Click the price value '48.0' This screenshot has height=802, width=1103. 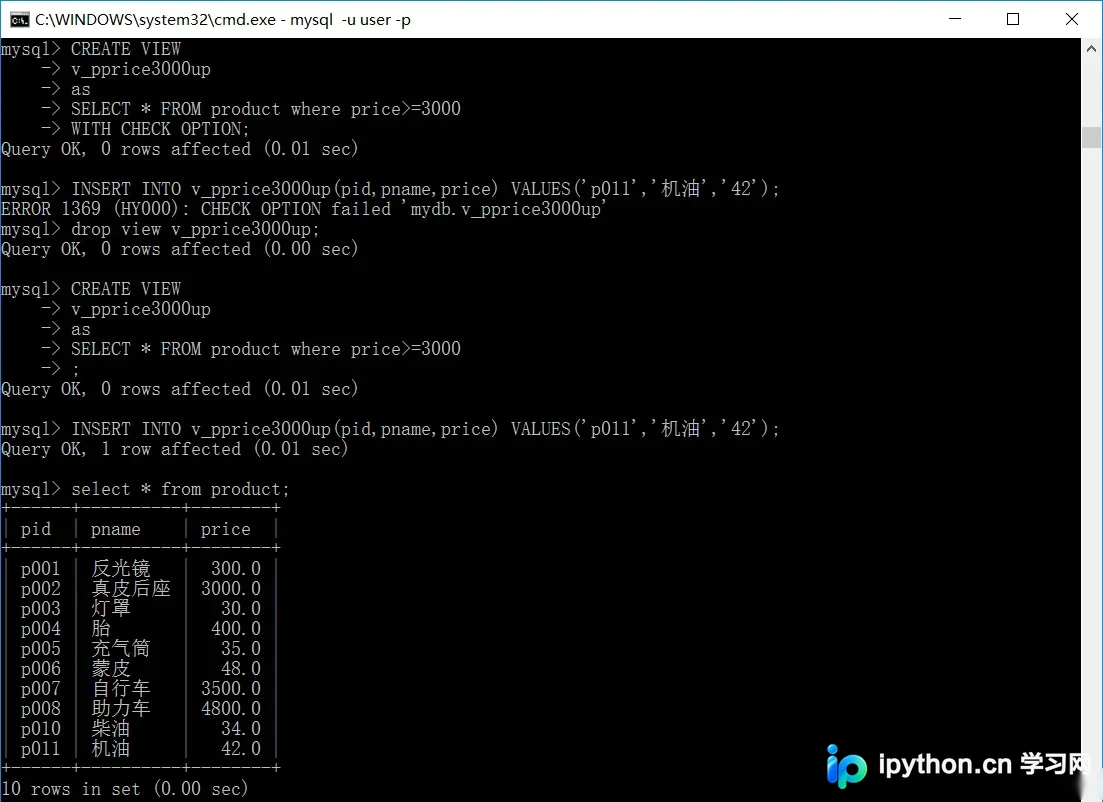coord(241,668)
